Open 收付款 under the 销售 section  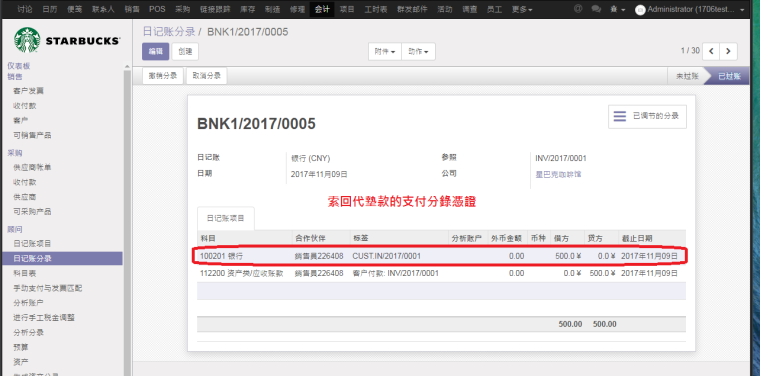coord(25,106)
